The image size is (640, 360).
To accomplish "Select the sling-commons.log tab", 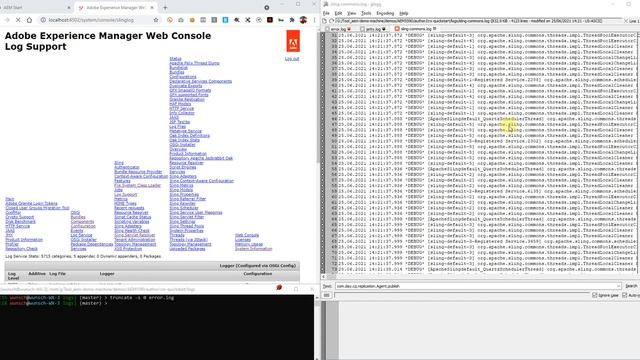I will point(416,29).
